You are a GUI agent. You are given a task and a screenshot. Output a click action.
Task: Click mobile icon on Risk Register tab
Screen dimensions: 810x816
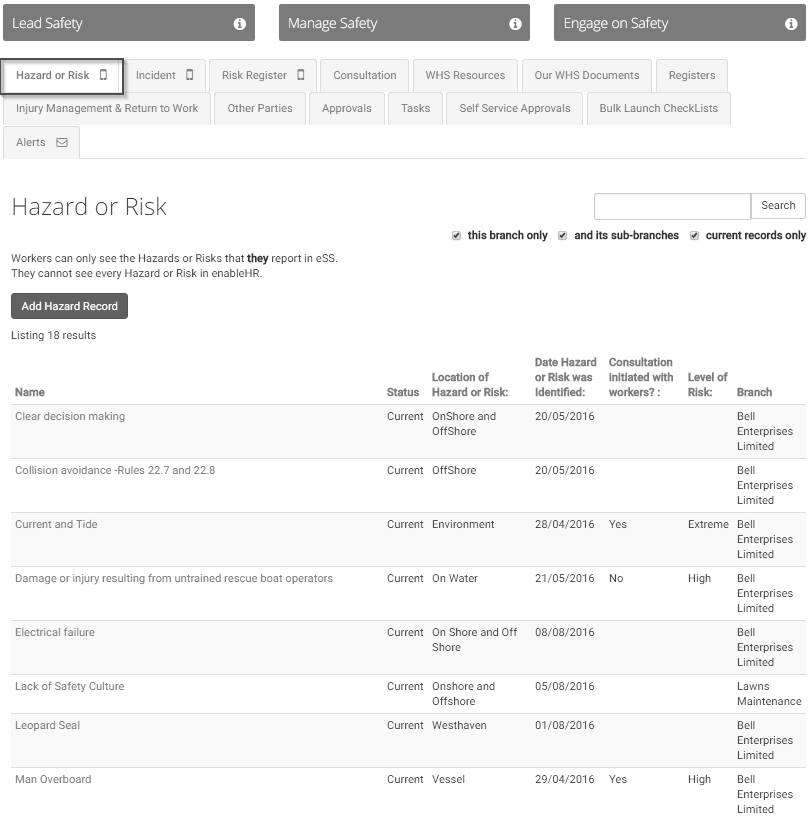tap(300, 75)
